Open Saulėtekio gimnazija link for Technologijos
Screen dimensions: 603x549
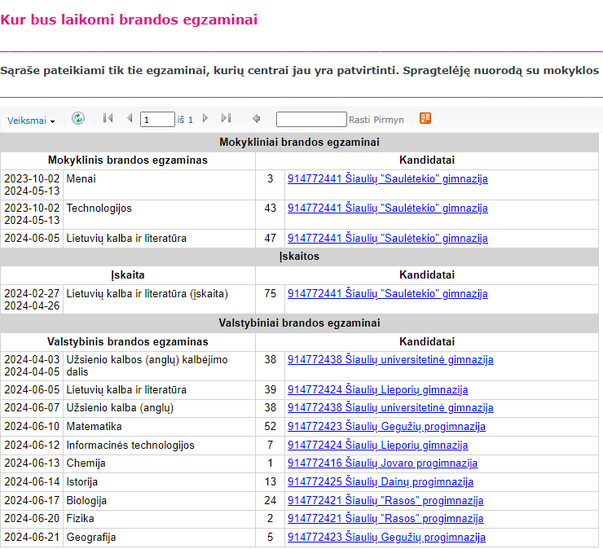coord(388,208)
